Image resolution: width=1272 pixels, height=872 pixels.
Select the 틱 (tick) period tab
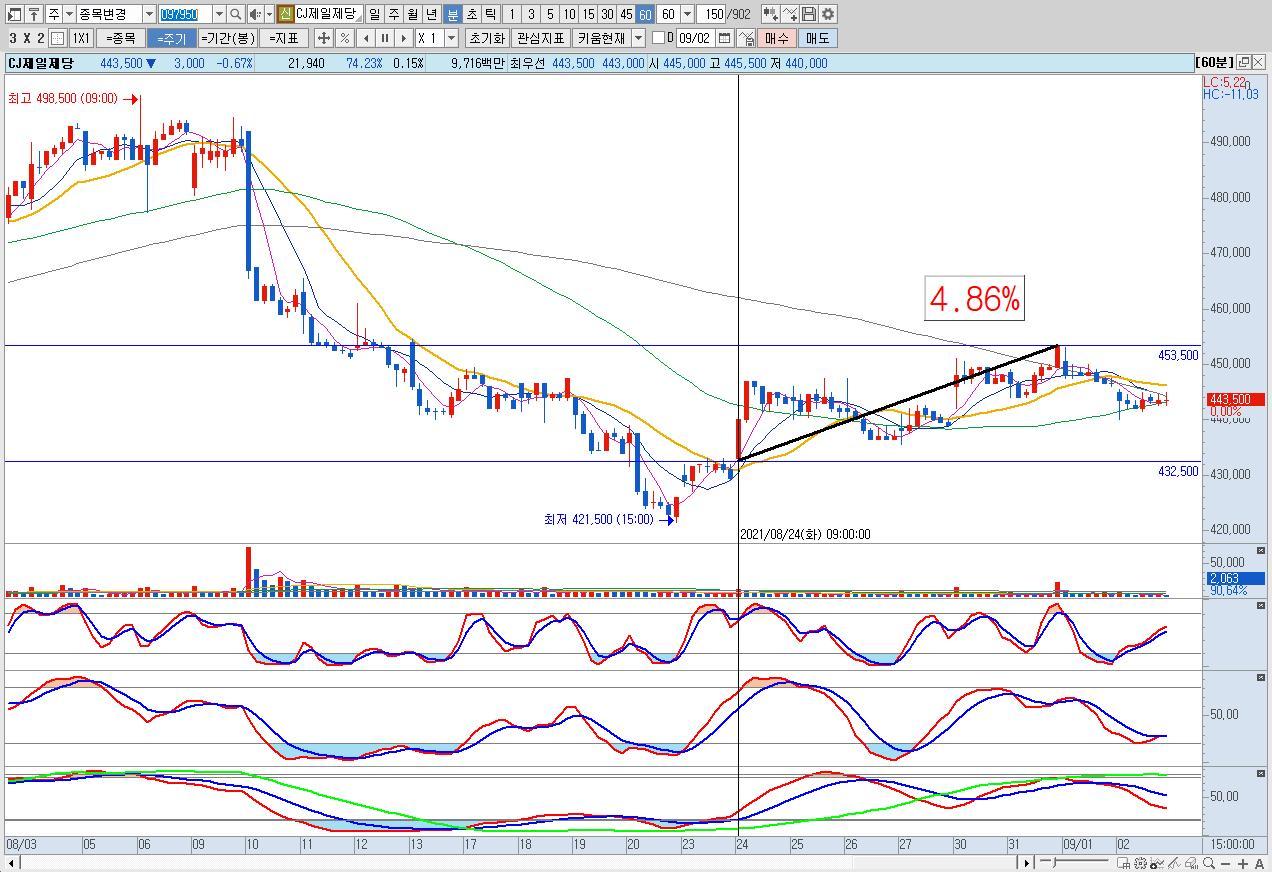pos(491,14)
